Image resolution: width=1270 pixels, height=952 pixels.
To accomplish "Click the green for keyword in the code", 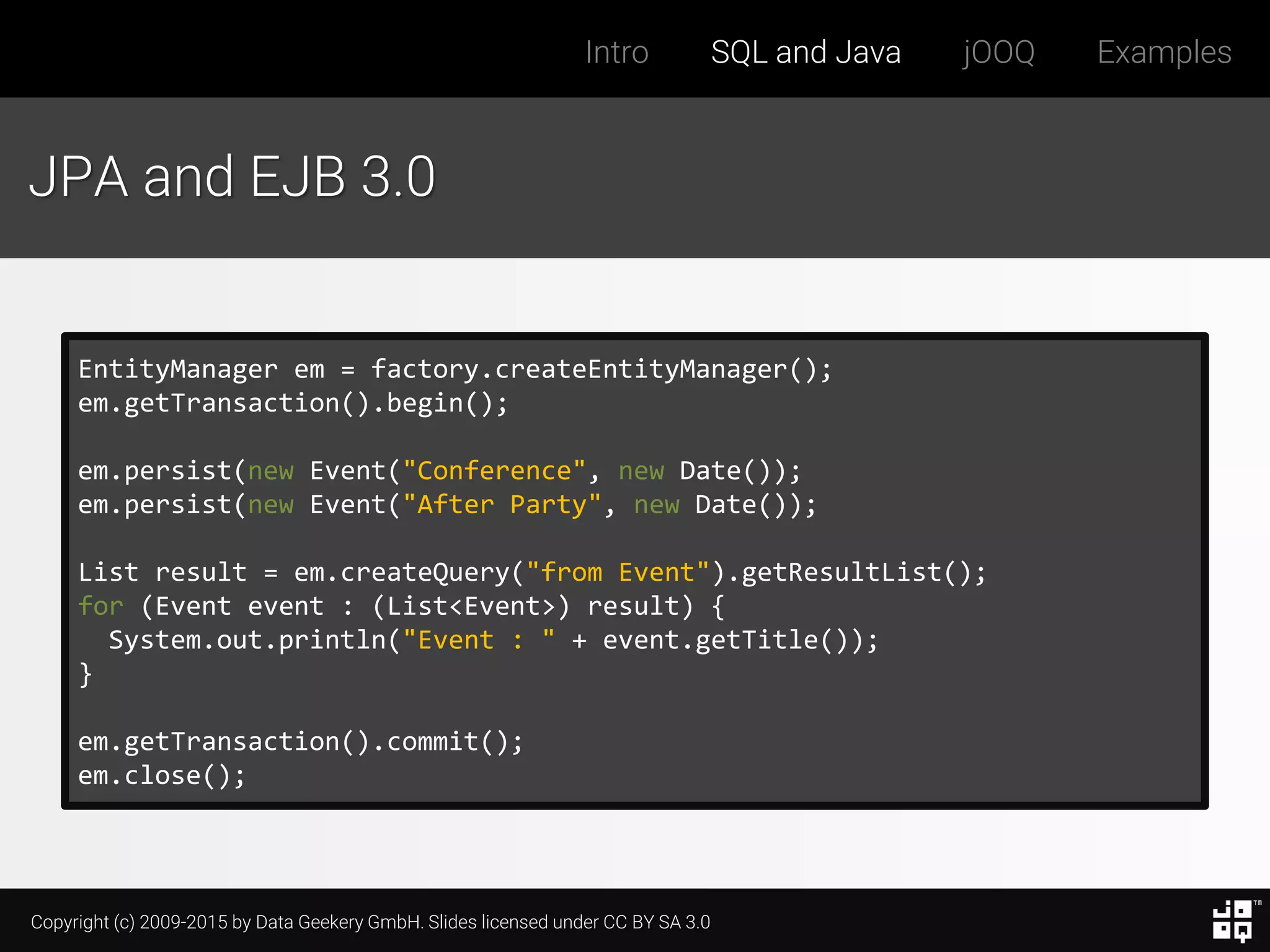I will pyautogui.click(x=100, y=606).
